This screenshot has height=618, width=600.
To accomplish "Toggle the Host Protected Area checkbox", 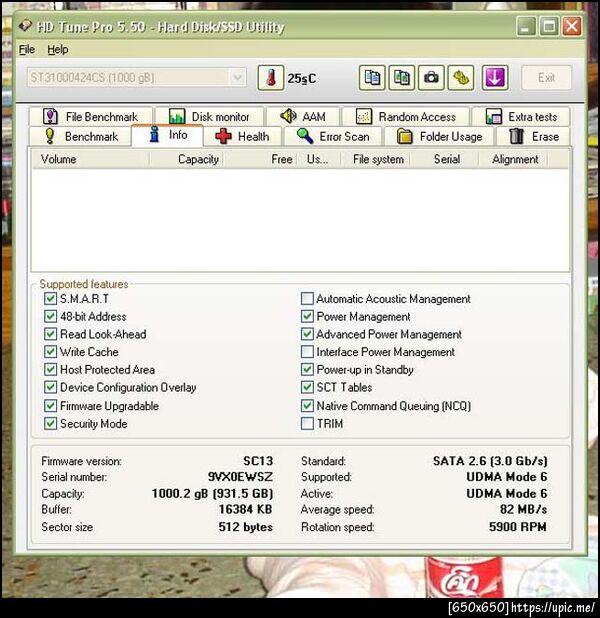I will pos(50,369).
